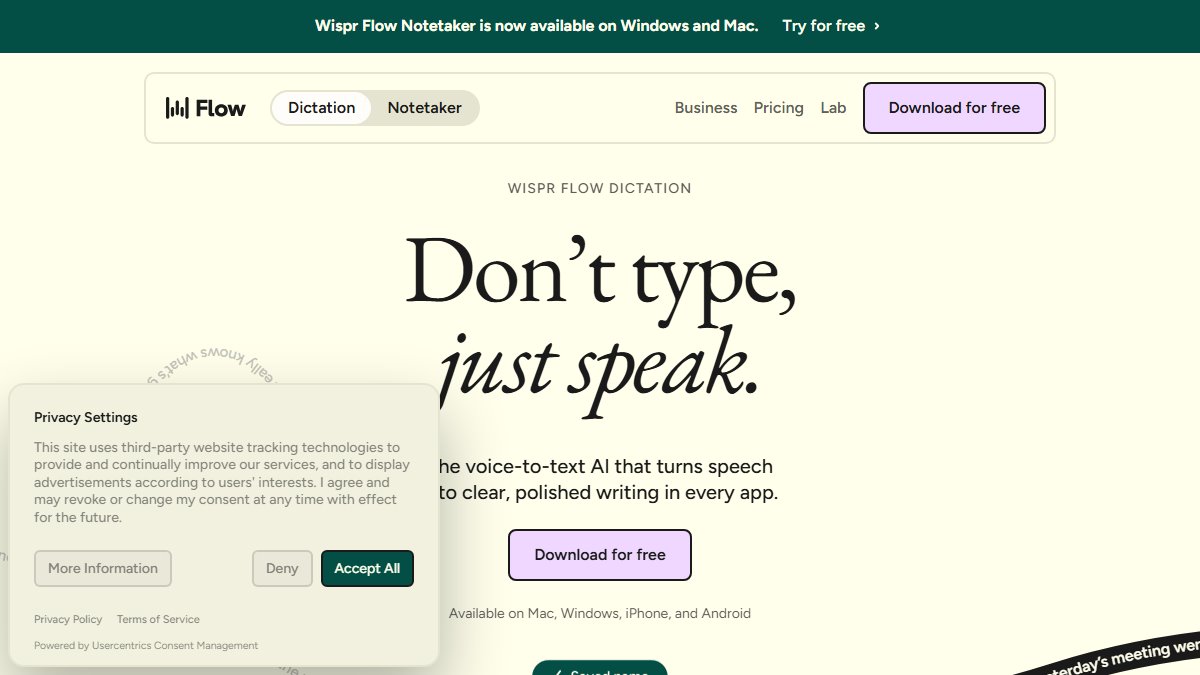
Task: Click the Privacy Settings title
Action: pos(86,417)
